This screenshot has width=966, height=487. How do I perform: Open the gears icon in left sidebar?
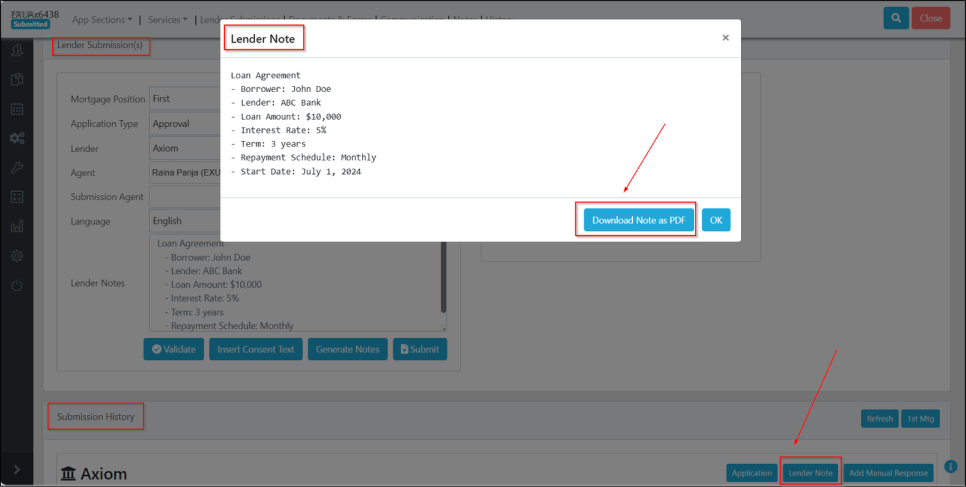click(17, 138)
